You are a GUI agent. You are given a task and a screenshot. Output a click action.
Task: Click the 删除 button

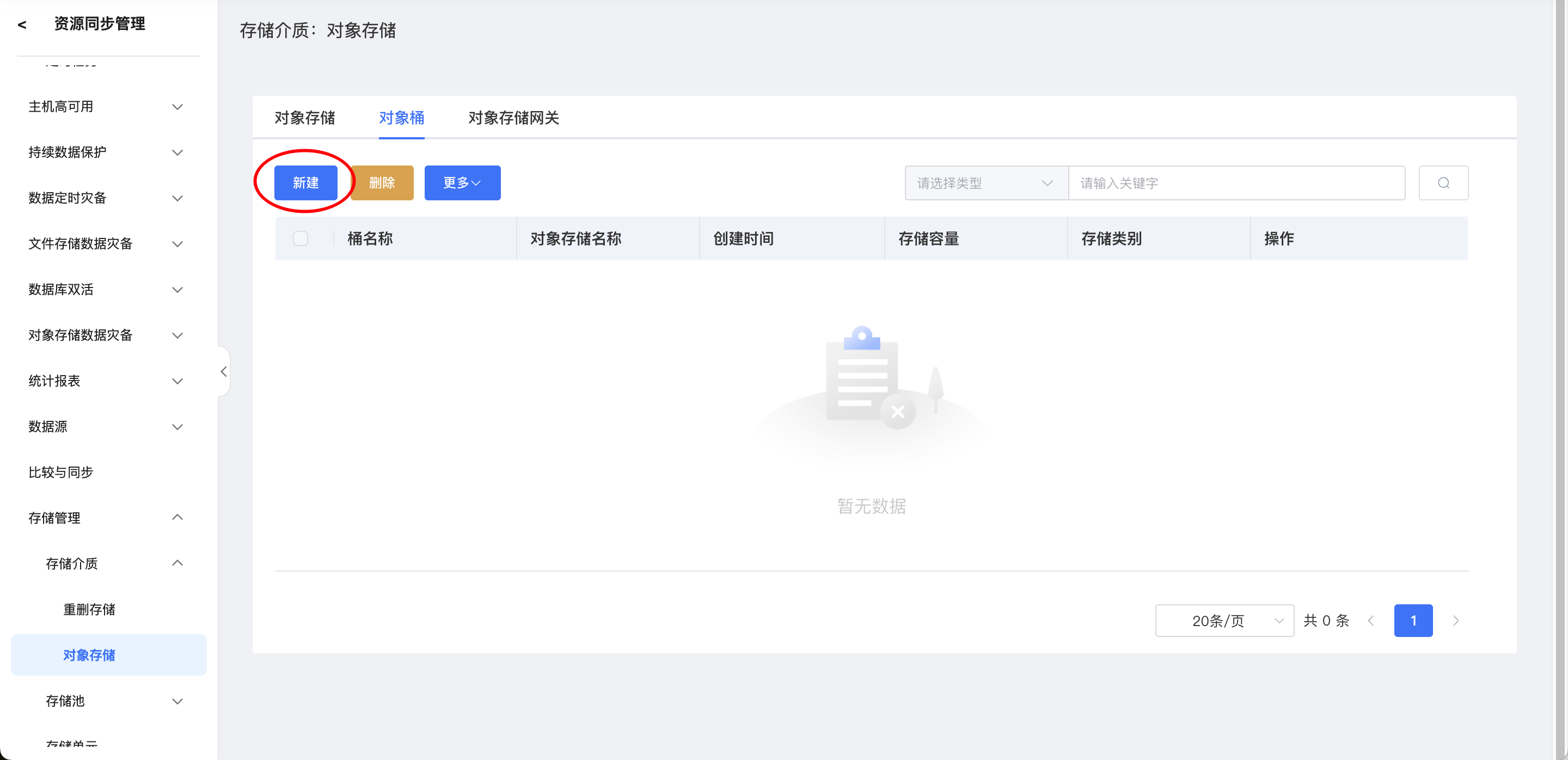click(x=382, y=182)
